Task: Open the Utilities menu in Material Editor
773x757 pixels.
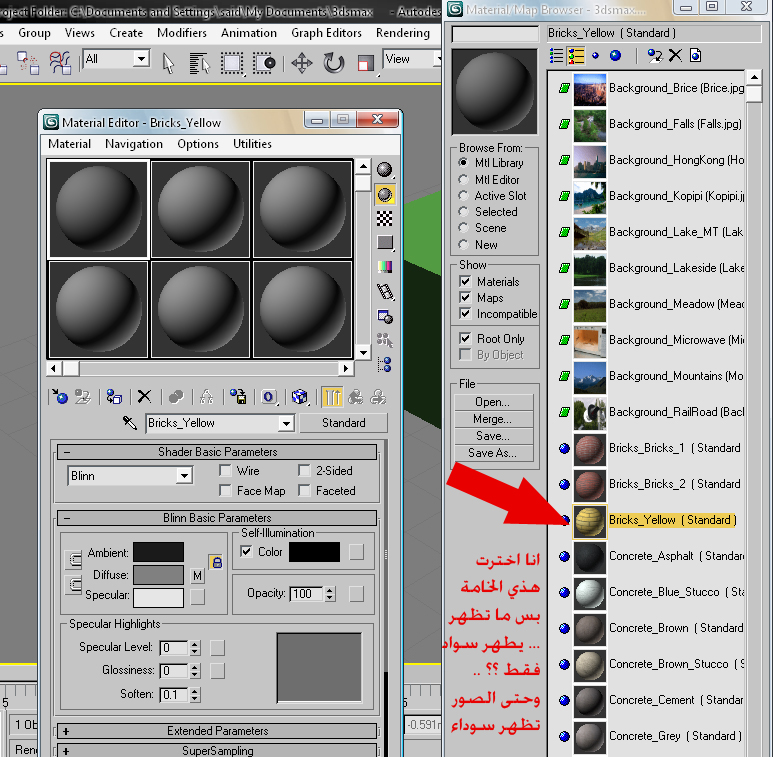Action: [x=252, y=144]
